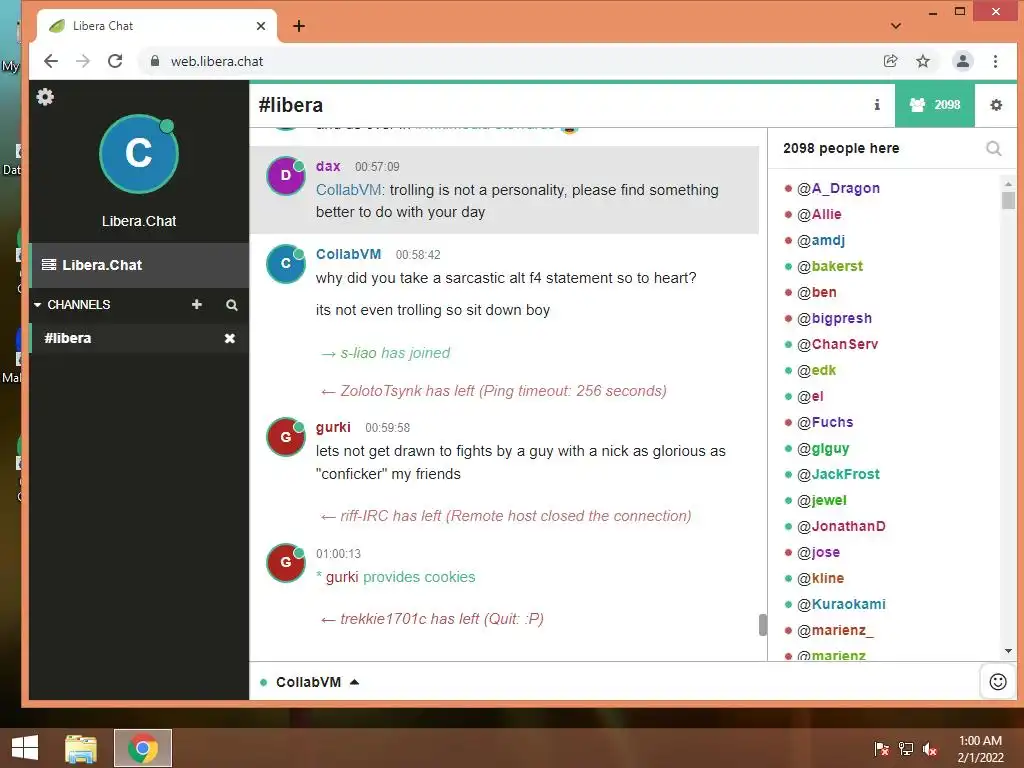Add a channel with the plus icon

point(197,304)
